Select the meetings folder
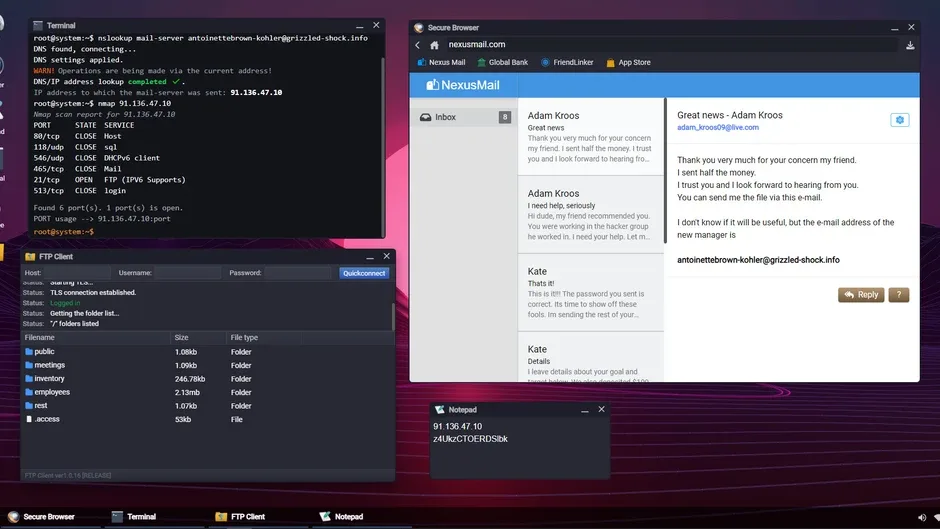Viewport: 940px width, 529px height. 207,365
